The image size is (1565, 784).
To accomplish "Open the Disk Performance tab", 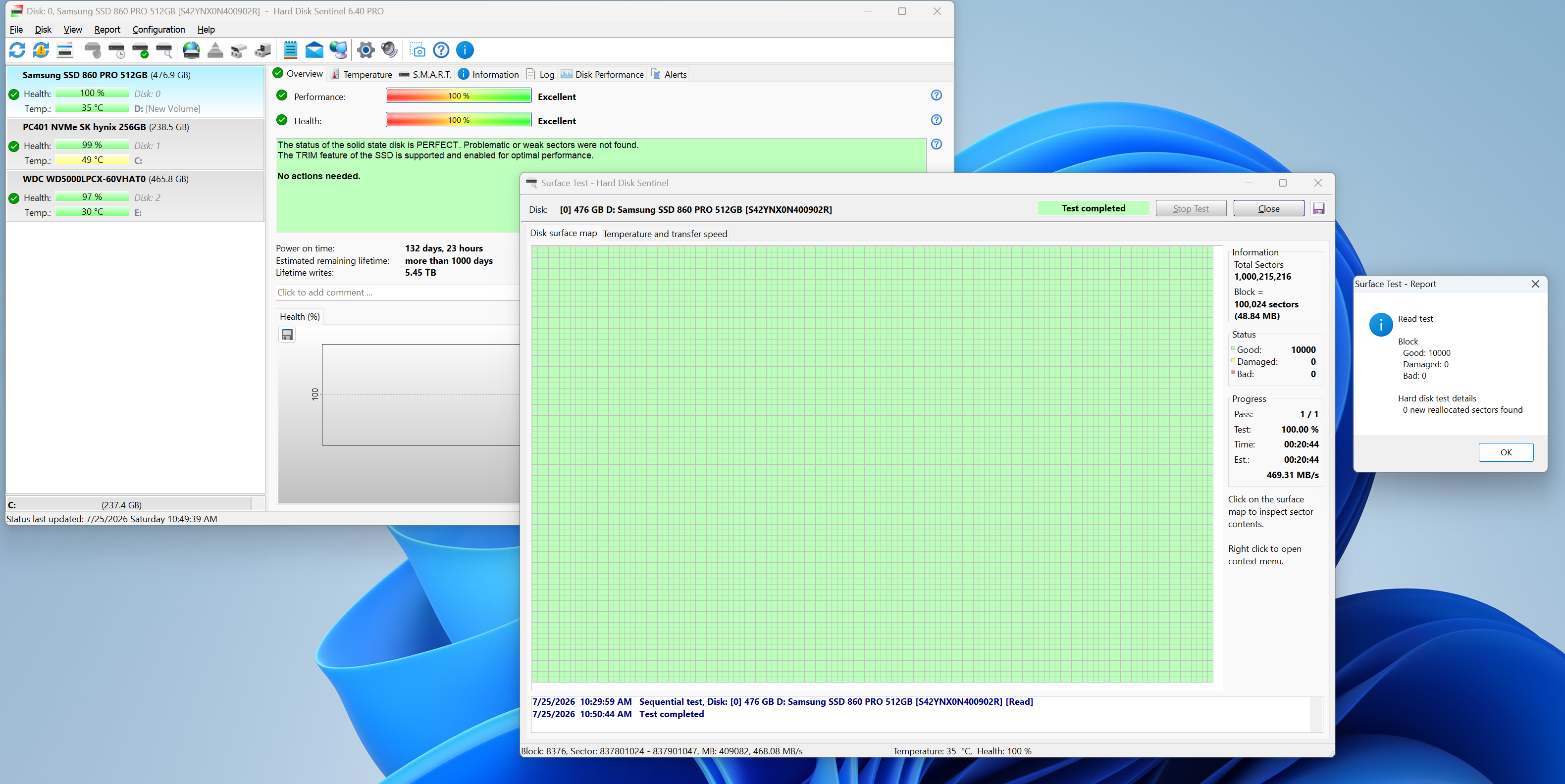I will click(x=602, y=74).
